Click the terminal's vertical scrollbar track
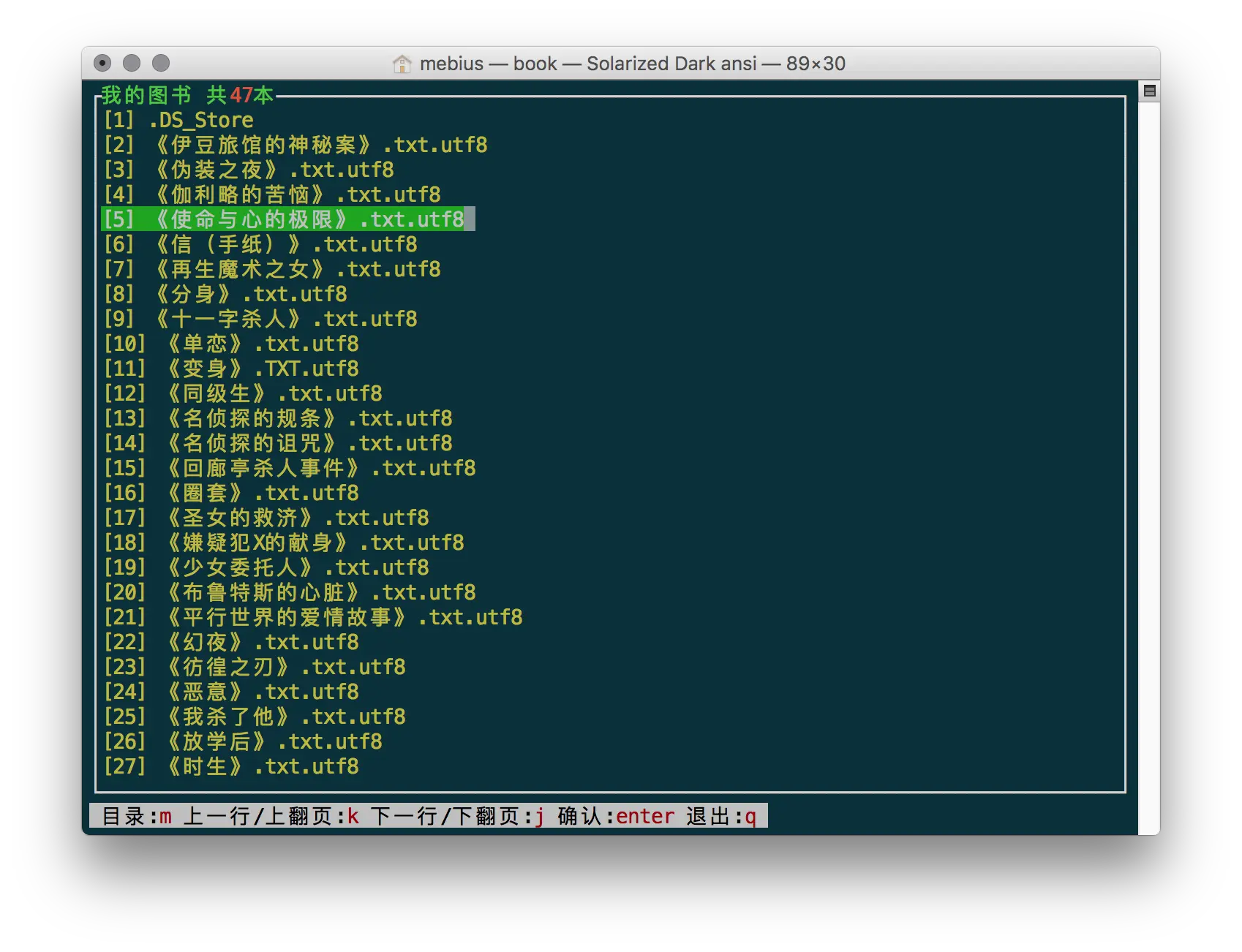Screen dimensions: 1242x952 pos(1149,468)
